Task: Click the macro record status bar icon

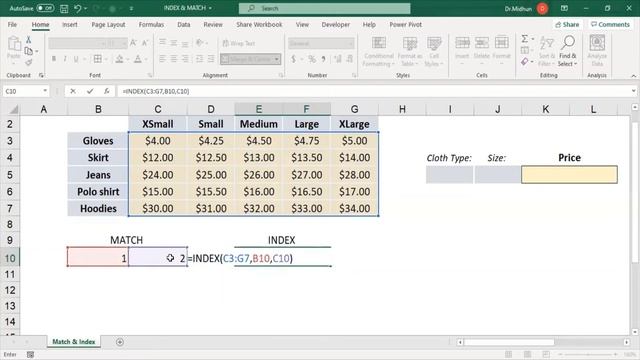Action: pyautogui.click(x=30, y=354)
